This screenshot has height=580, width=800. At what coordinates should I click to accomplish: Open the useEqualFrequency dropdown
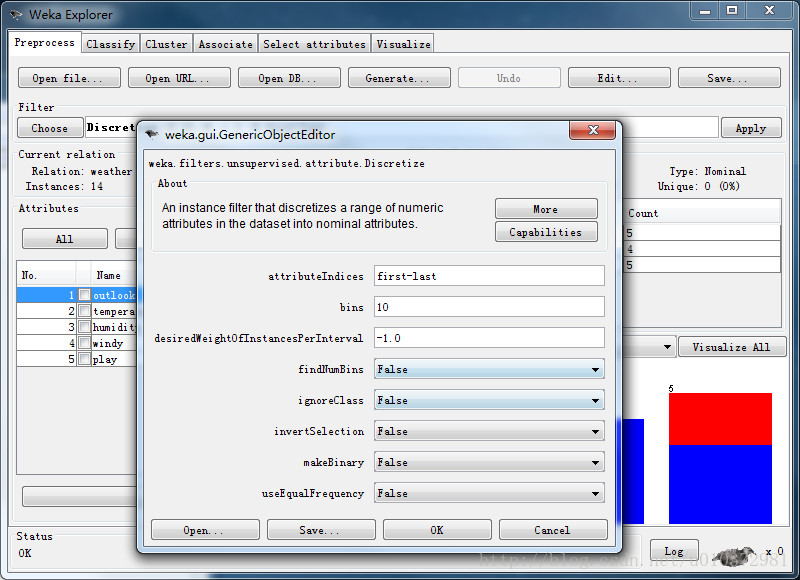489,493
